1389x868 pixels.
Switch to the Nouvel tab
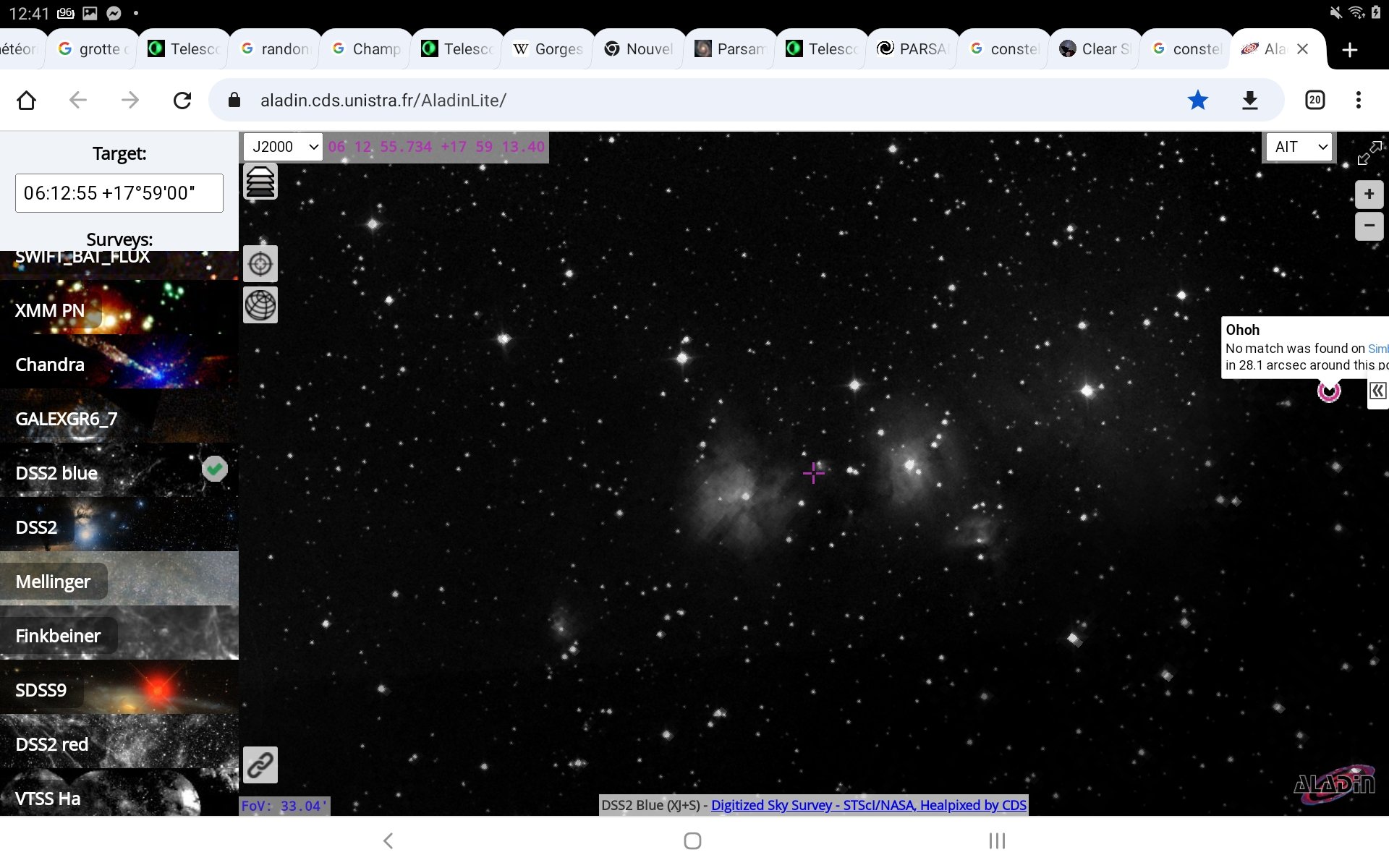(640, 48)
